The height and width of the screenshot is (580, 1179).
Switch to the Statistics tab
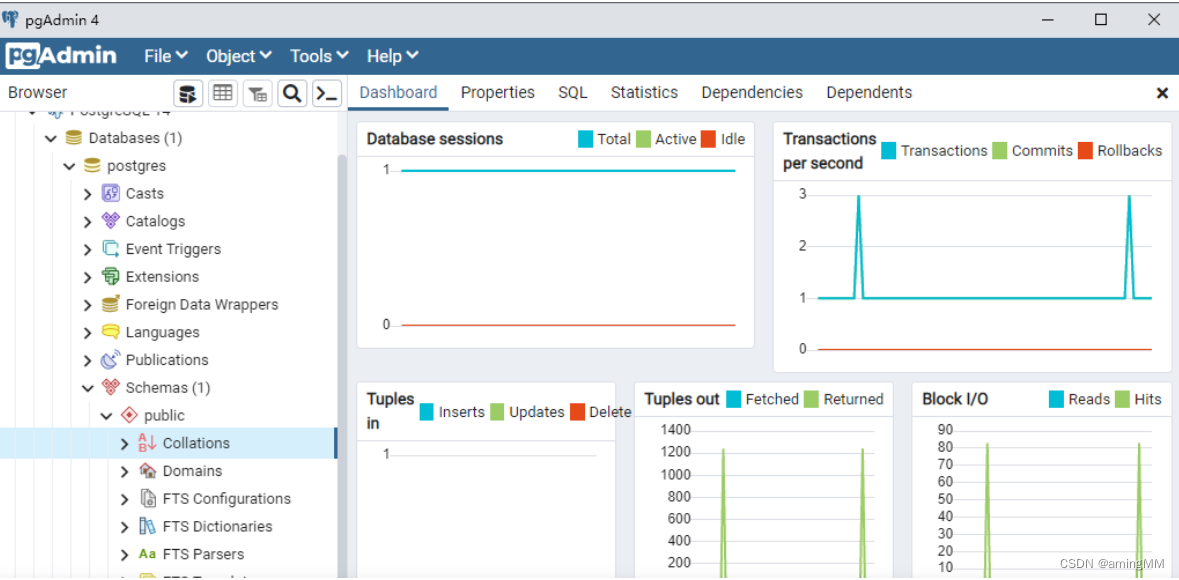click(x=644, y=93)
